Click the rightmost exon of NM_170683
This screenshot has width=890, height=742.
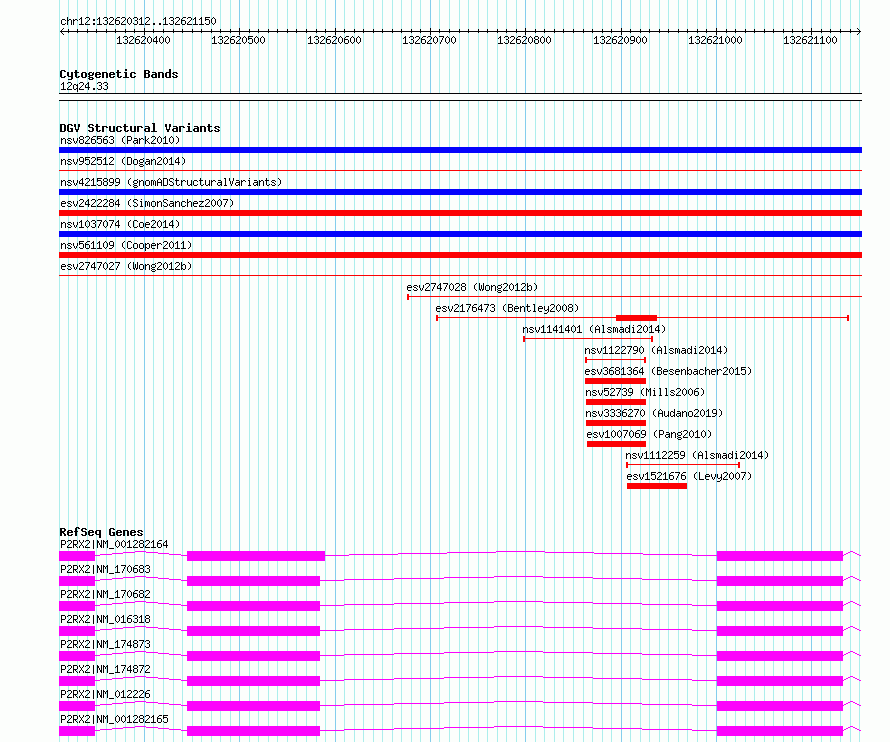780,581
